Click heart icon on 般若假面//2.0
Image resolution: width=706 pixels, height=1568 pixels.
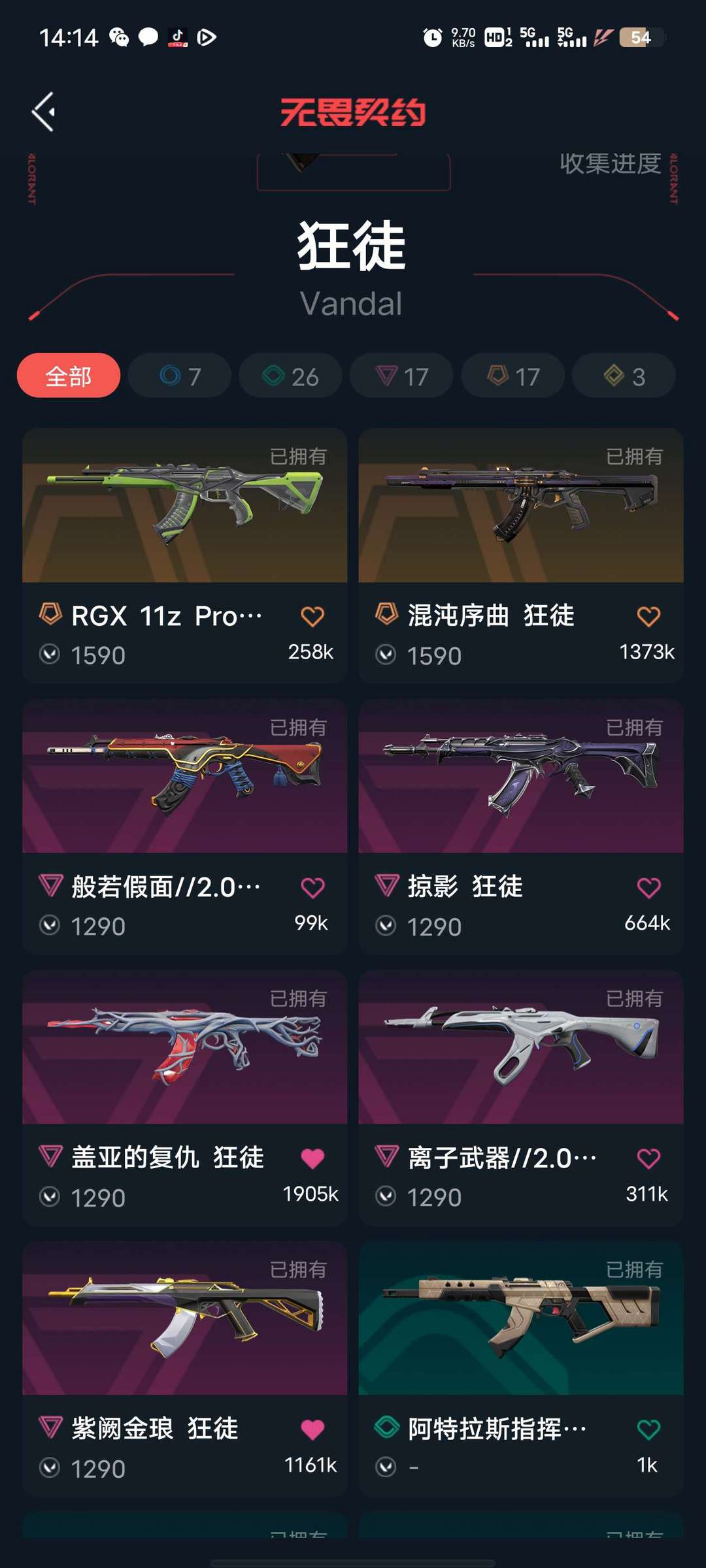coord(312,887)
